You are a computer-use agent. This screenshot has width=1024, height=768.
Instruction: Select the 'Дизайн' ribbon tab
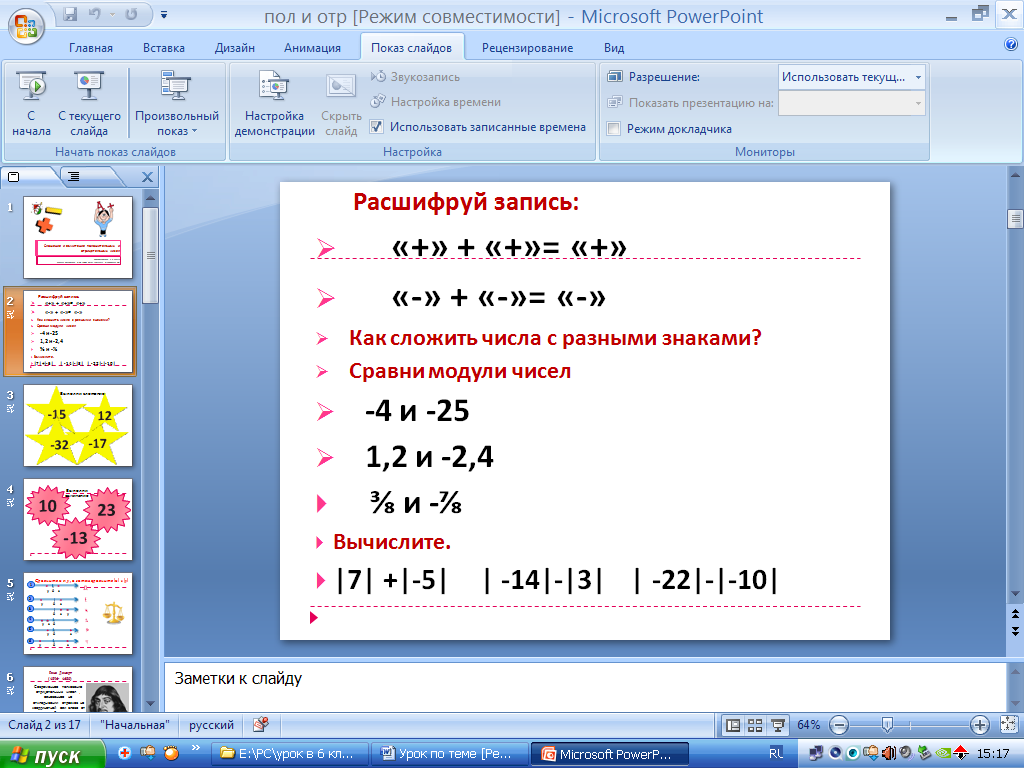(x=234, y=48)
